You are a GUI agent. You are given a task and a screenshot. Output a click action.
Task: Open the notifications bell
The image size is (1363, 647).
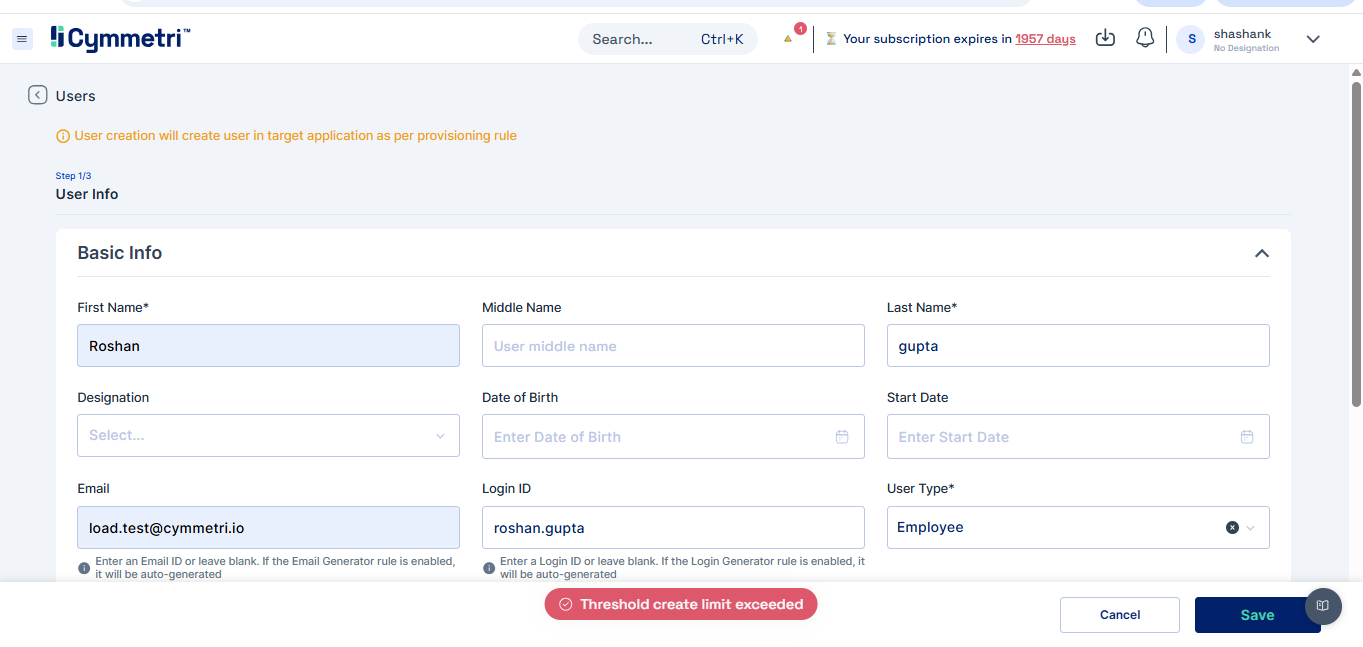click(1145, 38)
